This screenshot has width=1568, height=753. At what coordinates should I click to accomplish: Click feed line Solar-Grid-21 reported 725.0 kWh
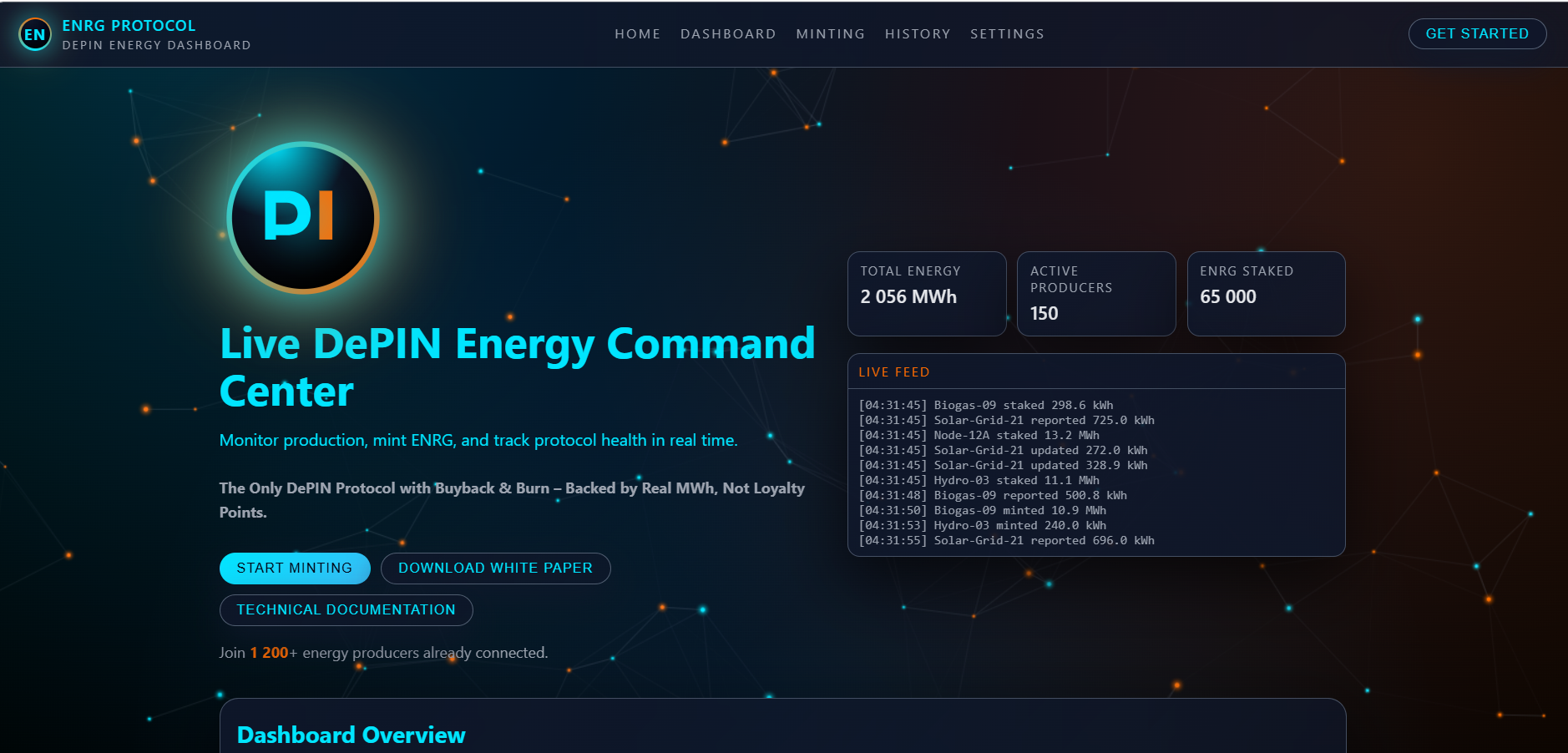tap(1007, 421)
